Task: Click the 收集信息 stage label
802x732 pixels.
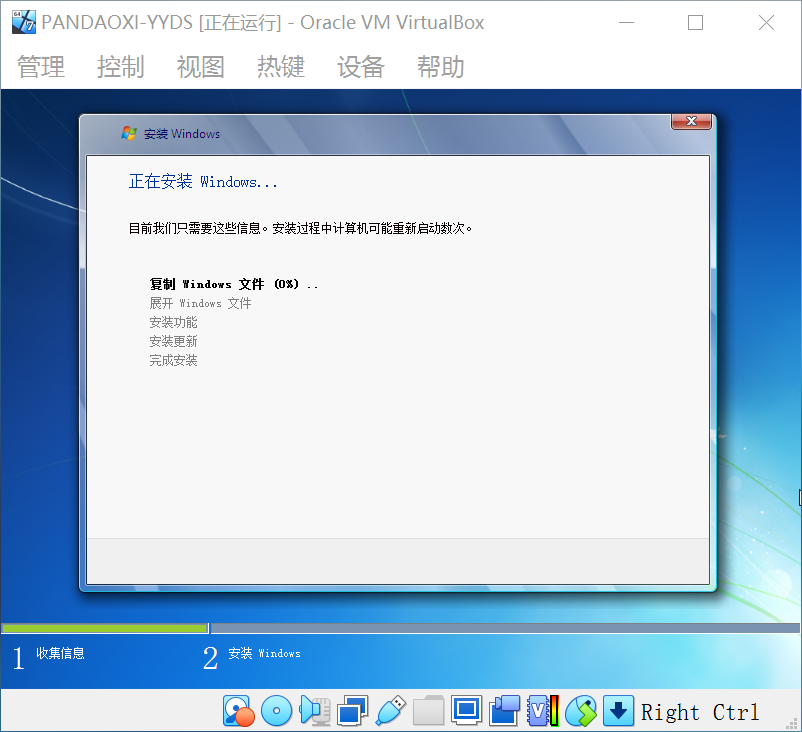Action: coord(60,653)
